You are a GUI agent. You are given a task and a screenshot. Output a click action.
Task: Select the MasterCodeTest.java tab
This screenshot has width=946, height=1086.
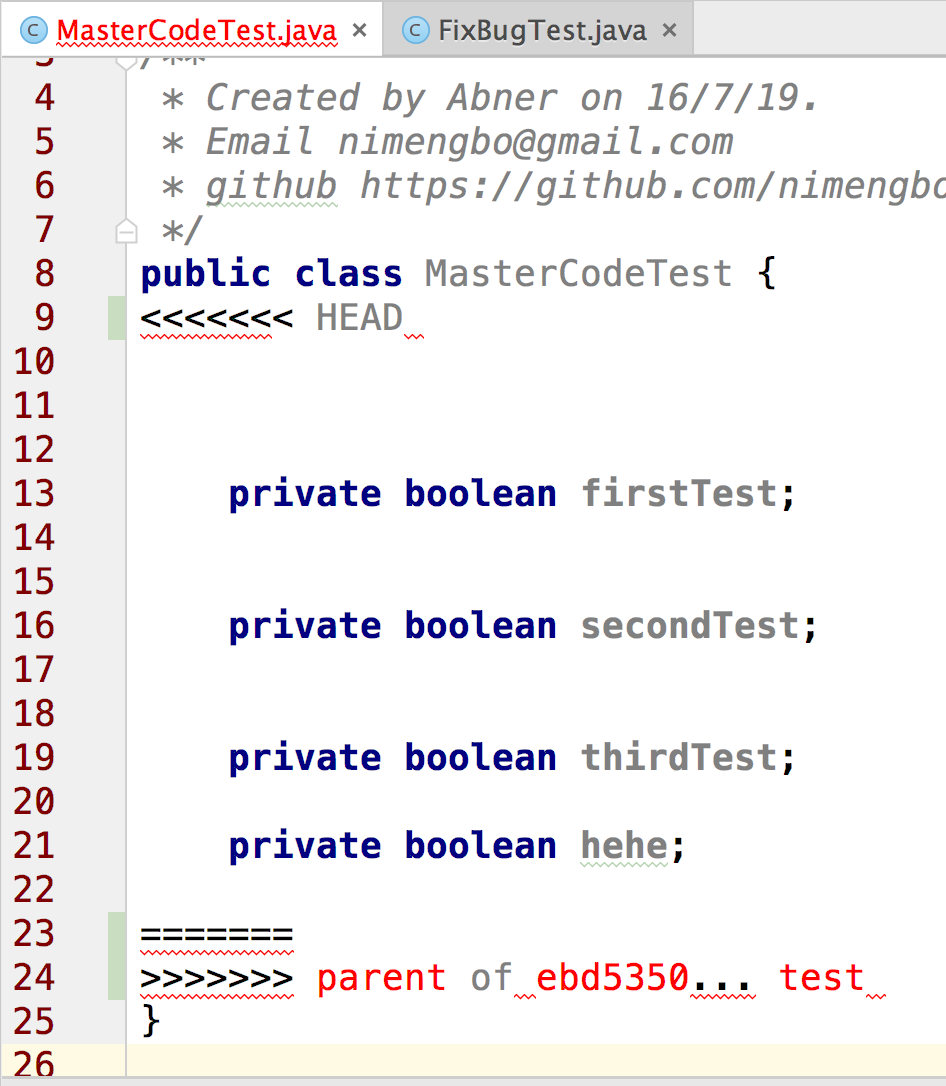click(196, 30)
